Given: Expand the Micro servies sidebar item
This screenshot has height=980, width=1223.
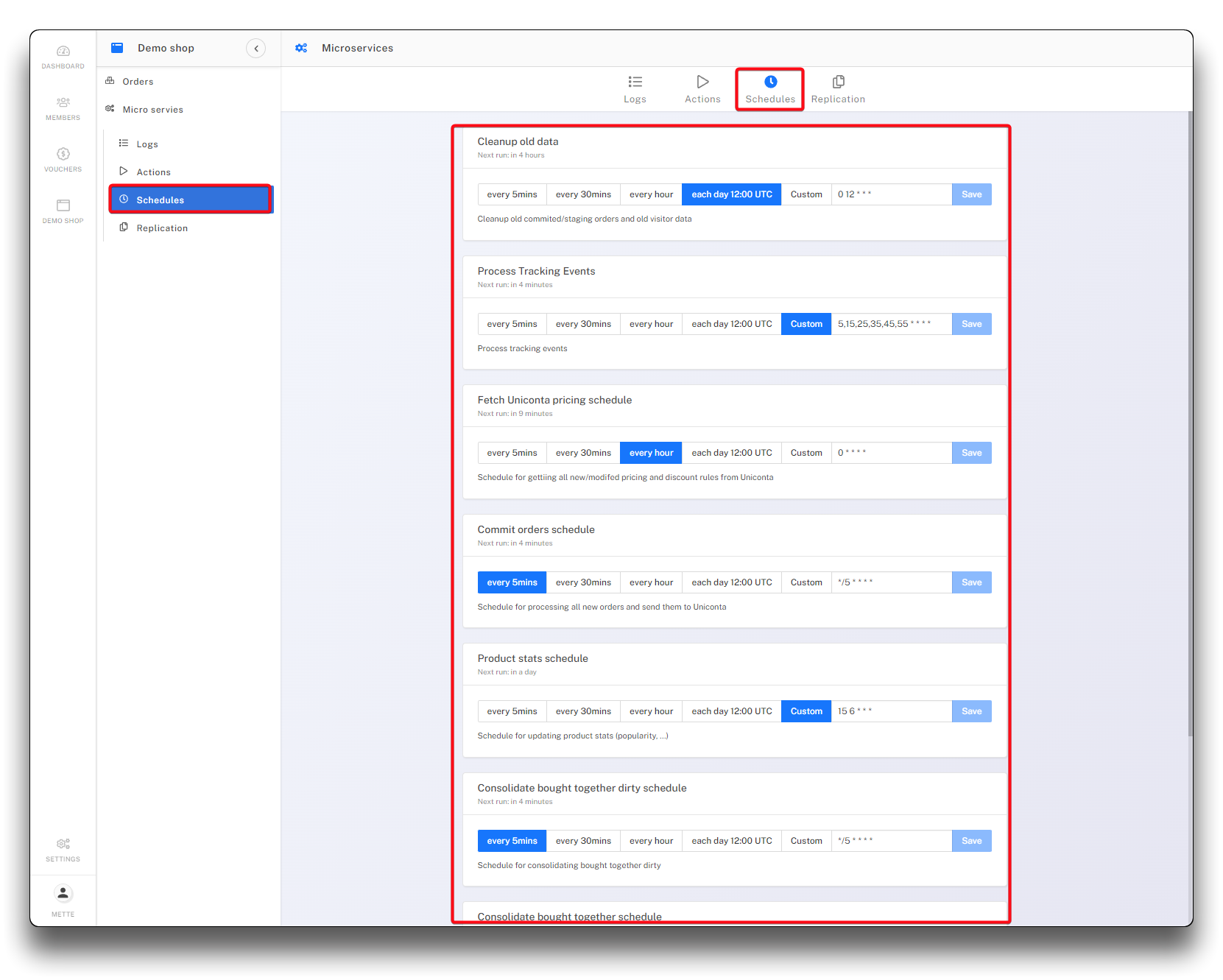Looking at the screenshot, I should (152, 110).
